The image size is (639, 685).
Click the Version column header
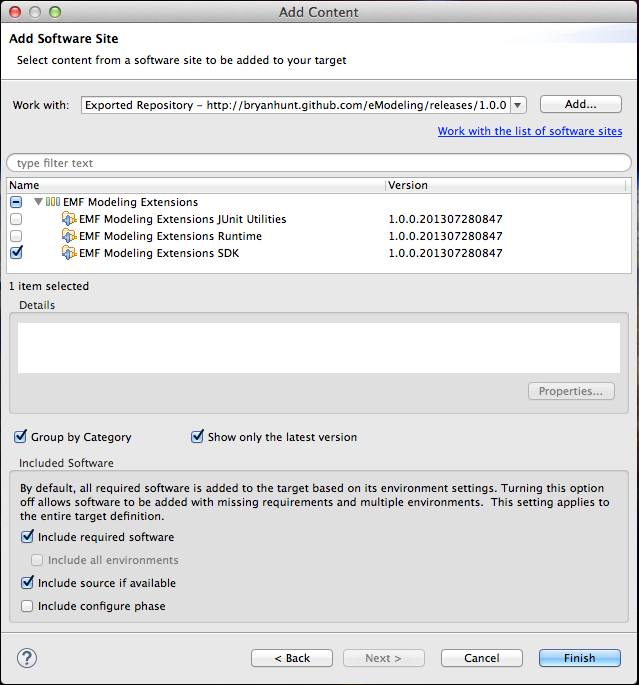point(506,185)
